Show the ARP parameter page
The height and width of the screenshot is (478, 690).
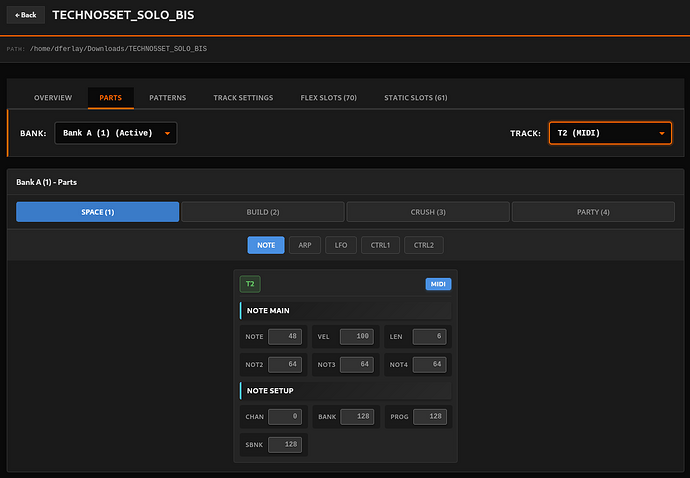[x=305, y=245]
